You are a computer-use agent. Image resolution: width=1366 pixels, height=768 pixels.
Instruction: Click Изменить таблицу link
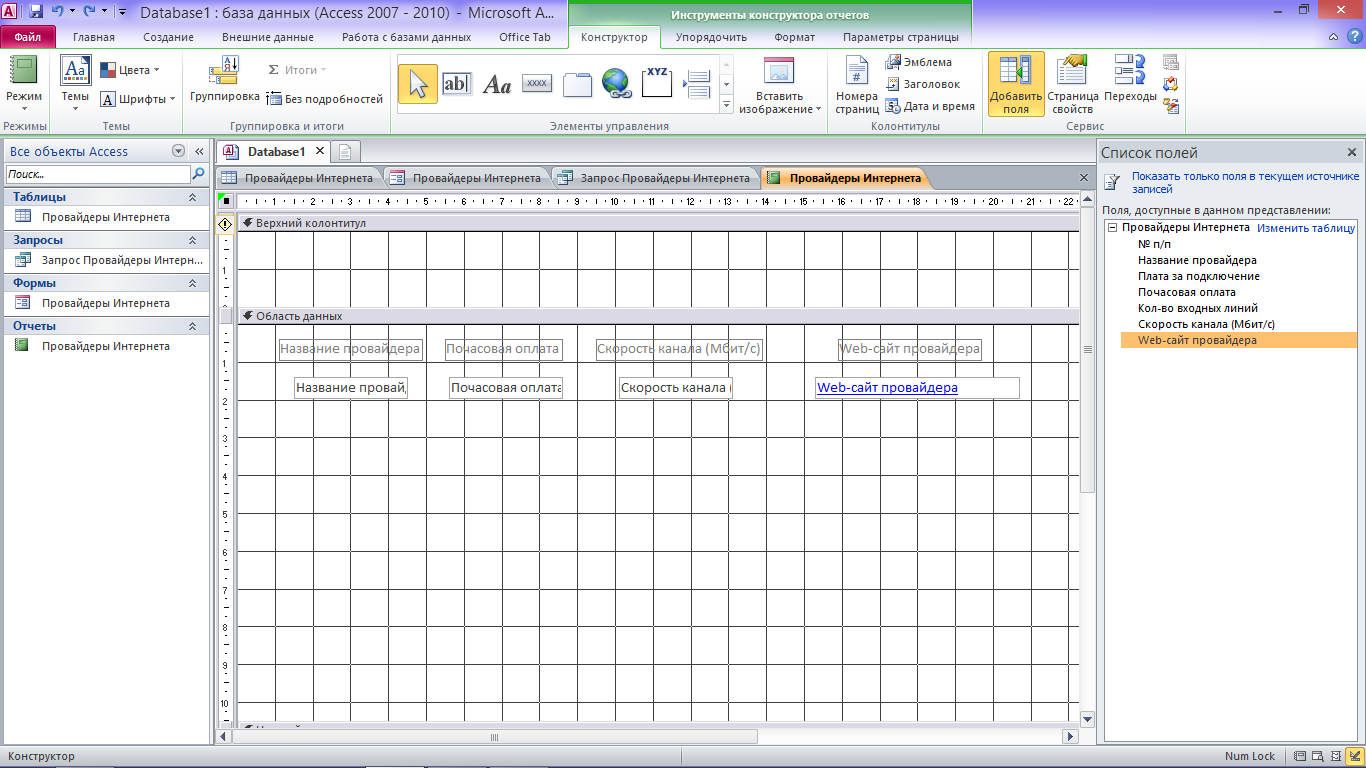click(1306, 228)
